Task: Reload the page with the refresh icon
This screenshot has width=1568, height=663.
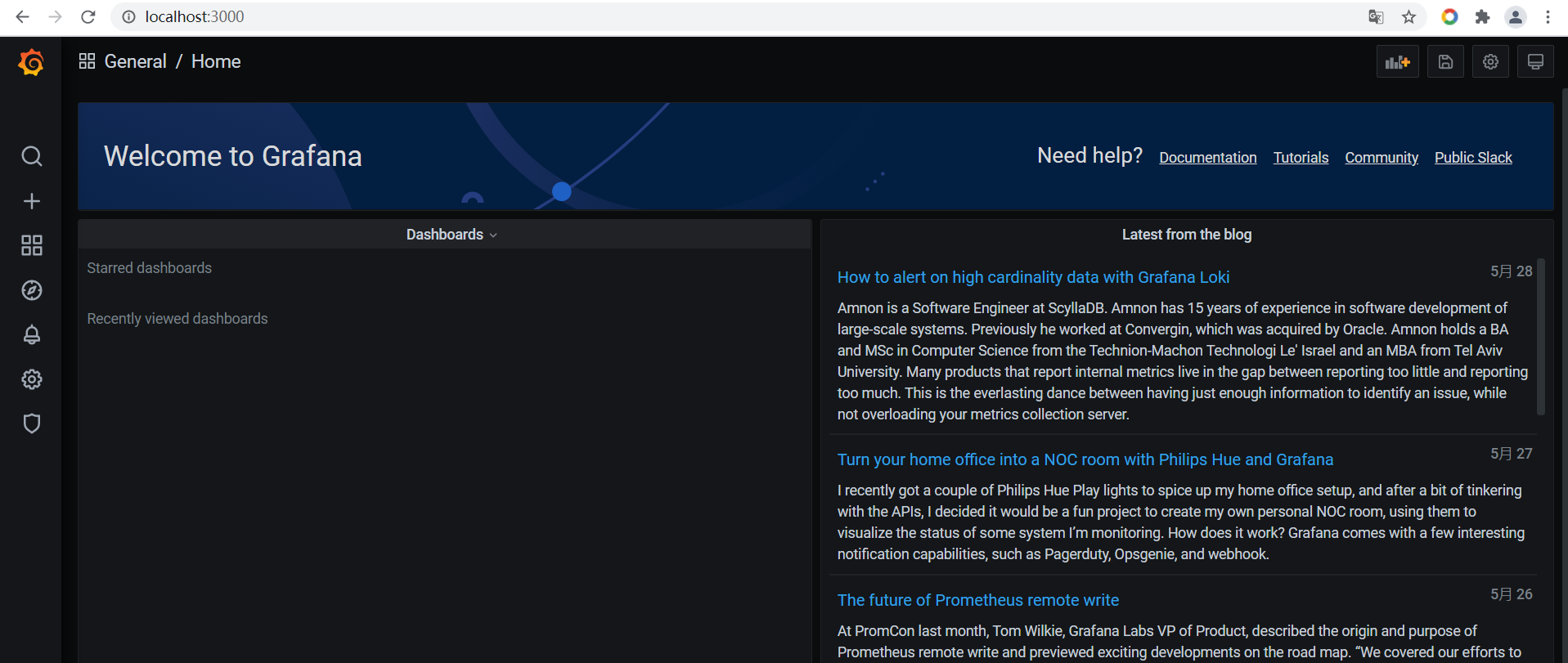Action: tap(88, 16)
